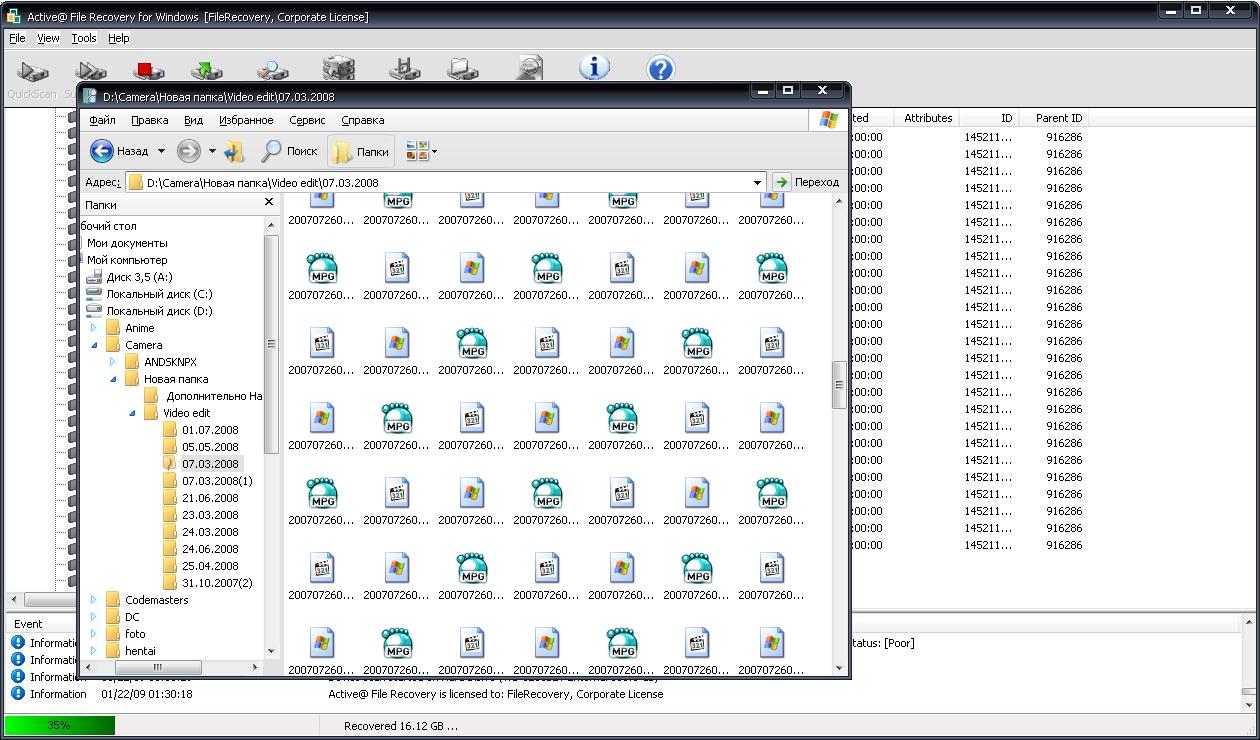
Task: Select Мои документы in the tree
Action: click(127, 243)
